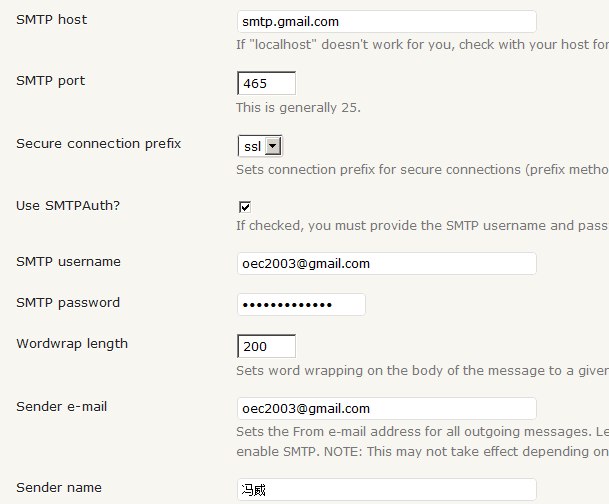
Task: Click the "SMTP host" label
Action: pos(51,20)
